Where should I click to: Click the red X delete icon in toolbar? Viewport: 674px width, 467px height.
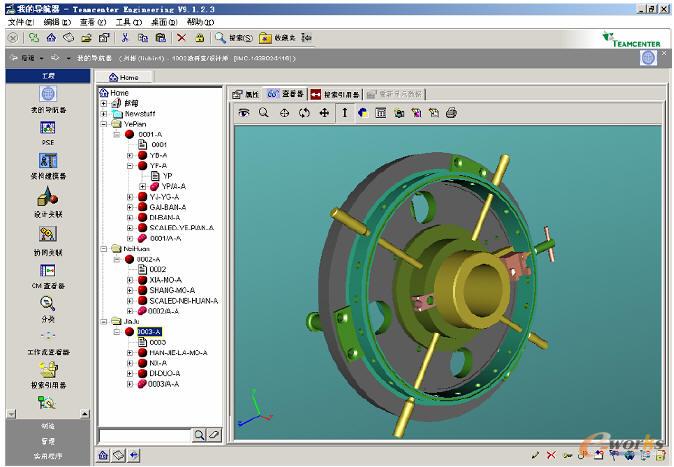(181, 38)
